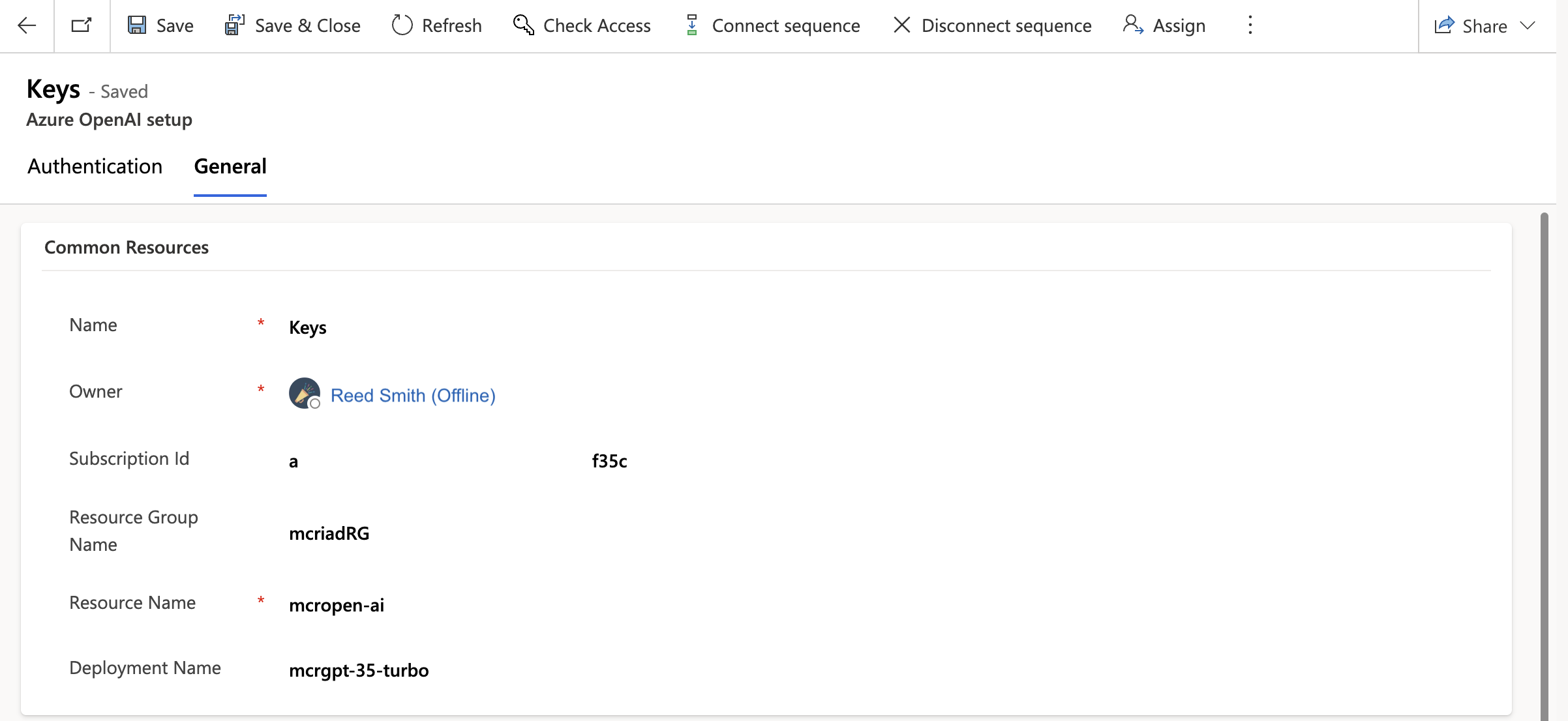The width and height of the screenshot is (1568, 721).
Task: Click the Azure OpenAI setup subtitle
Action: [x=110, y=120]
